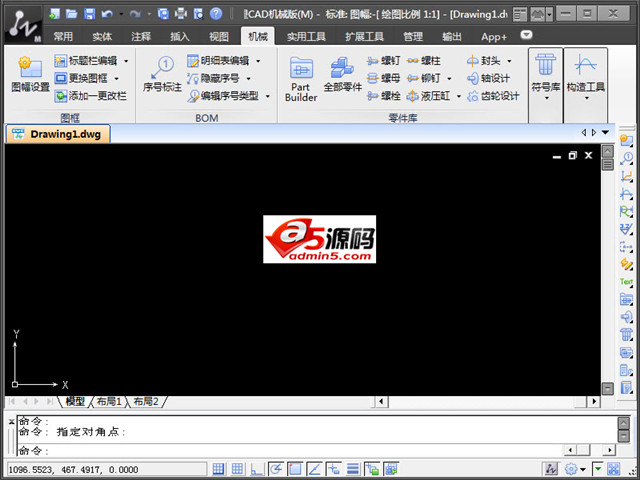Viewport: 640px width, 480px height.
Task: Switch to the 输出 ribbon tab
Action: click(x=452, y=37)
